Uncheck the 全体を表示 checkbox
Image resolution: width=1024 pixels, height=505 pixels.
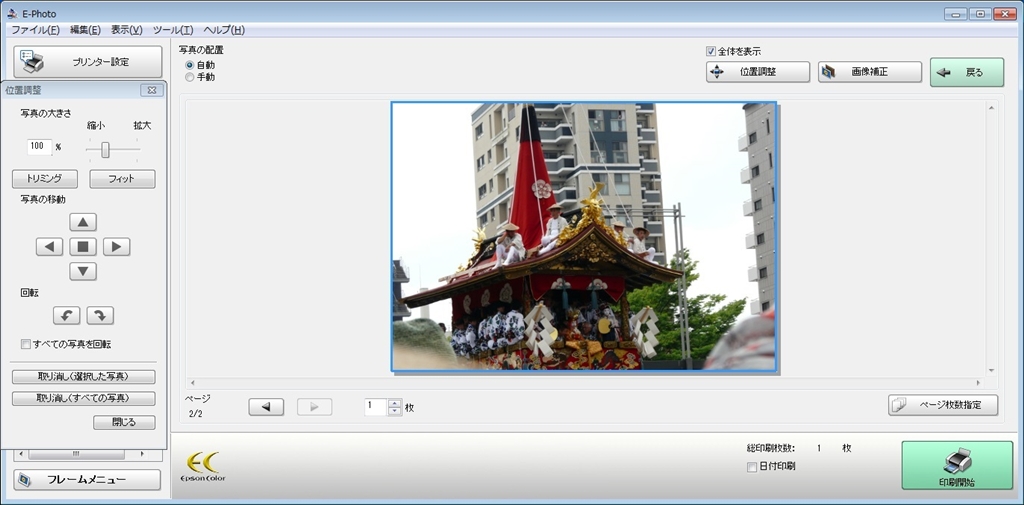click(711, 52)
